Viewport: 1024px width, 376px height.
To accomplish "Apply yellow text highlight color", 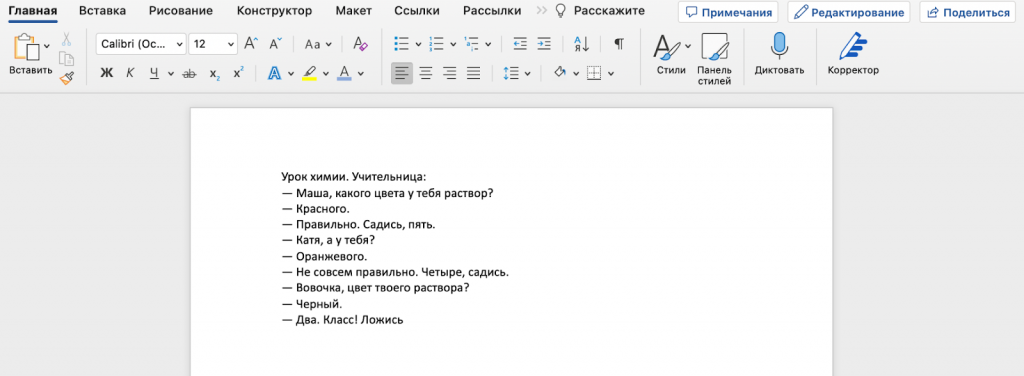I will pos(310,73).
